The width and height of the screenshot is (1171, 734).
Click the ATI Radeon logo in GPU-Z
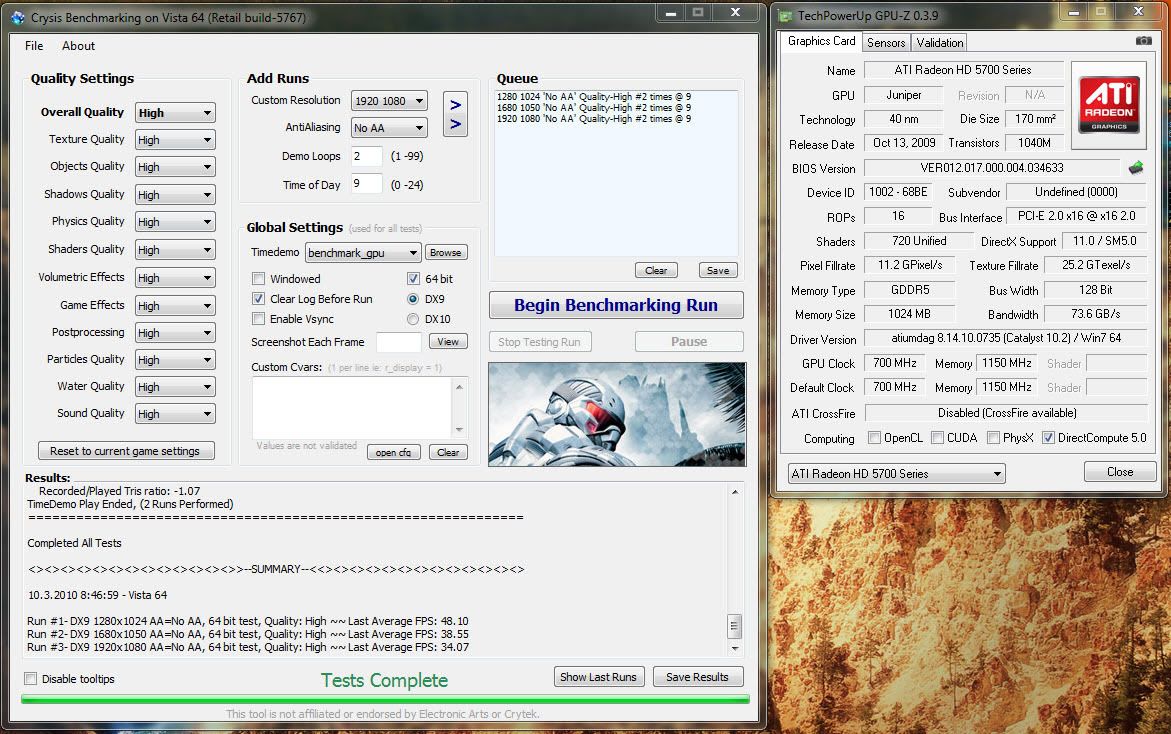point(1109,105)
